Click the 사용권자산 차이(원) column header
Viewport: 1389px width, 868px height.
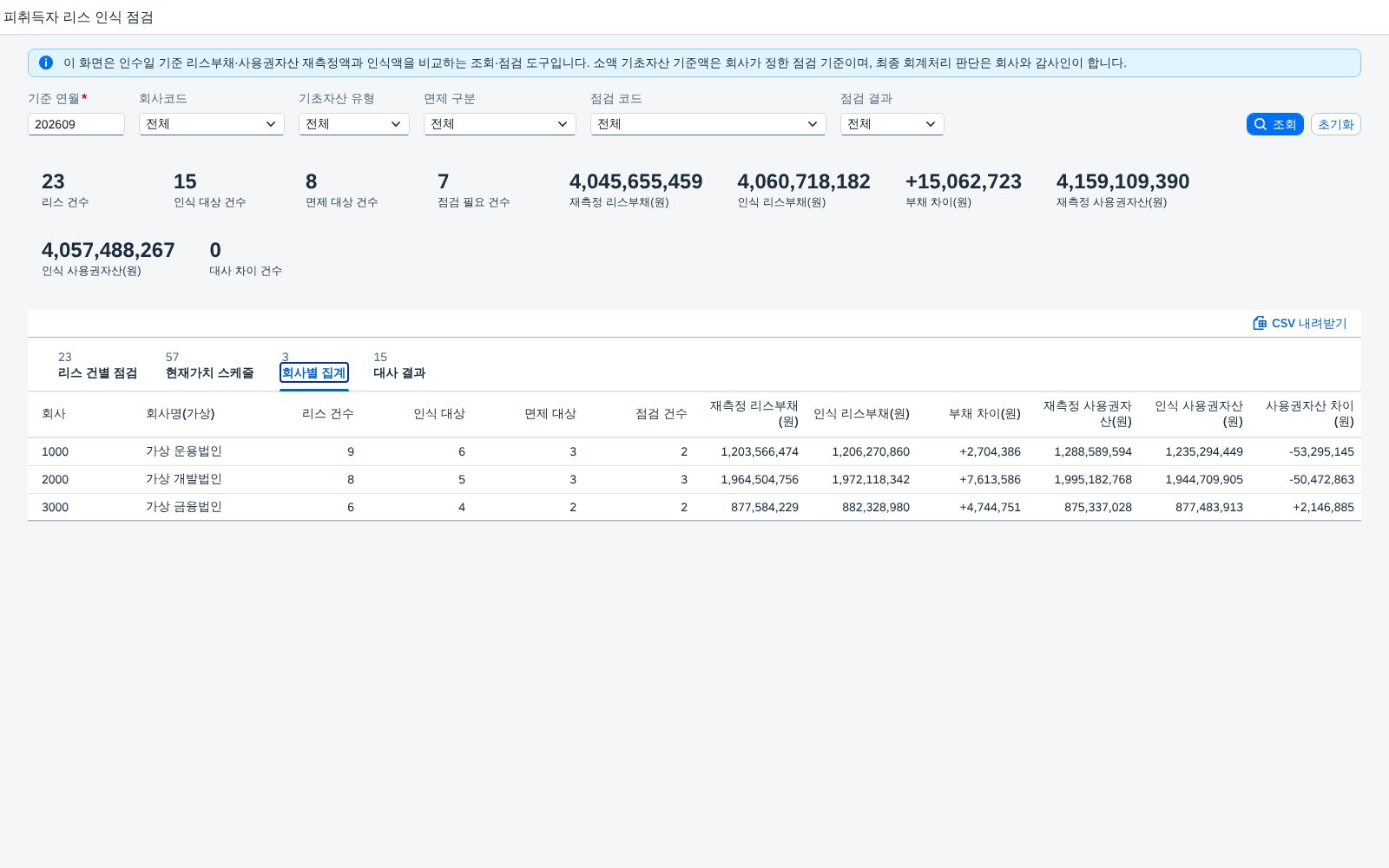(x=1309, y=414)
